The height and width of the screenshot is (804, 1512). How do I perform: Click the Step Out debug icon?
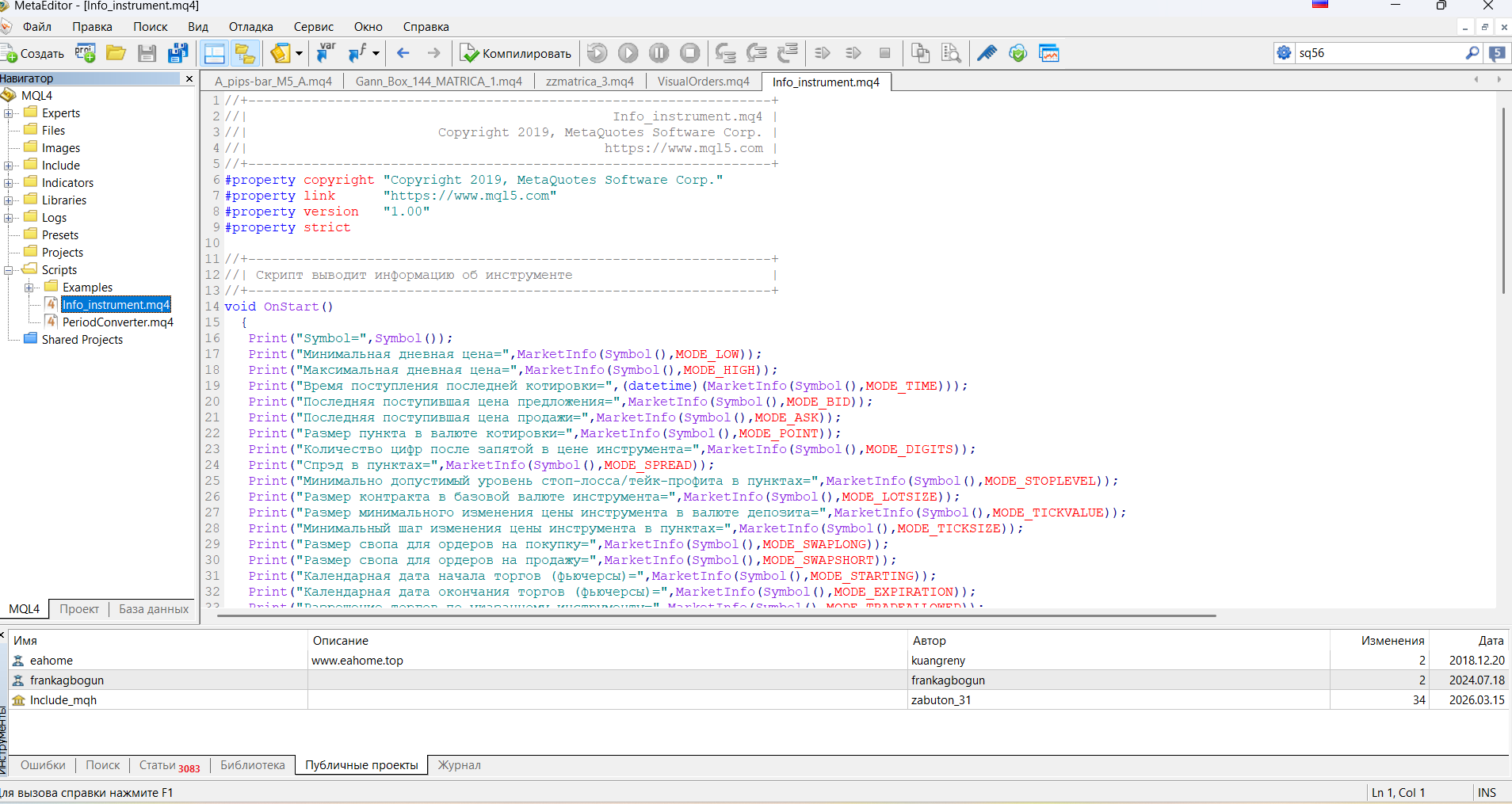tap(788, 53)
